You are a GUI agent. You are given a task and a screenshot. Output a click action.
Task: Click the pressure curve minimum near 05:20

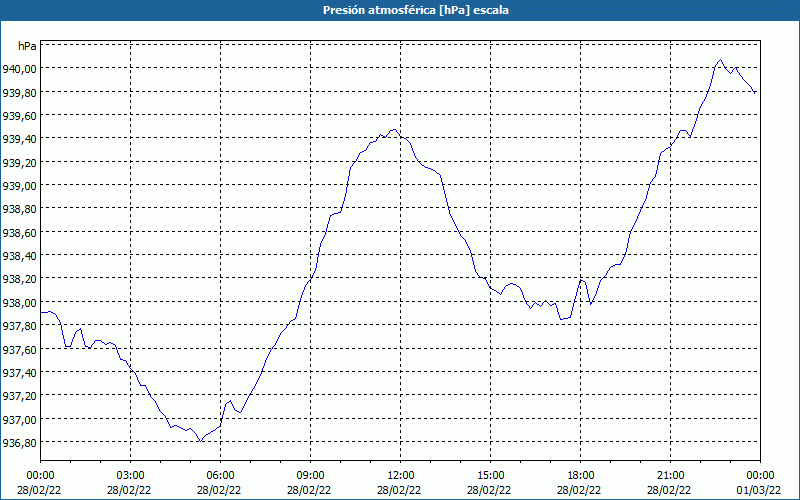tap(201, 441)
